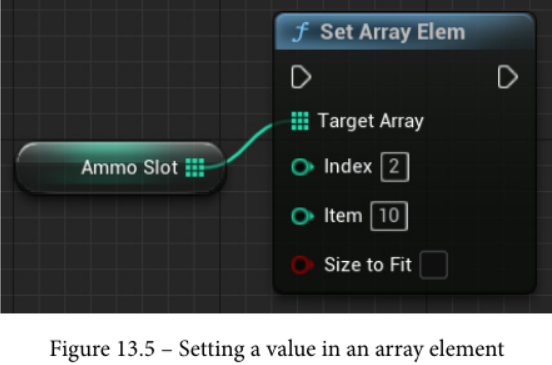Click the wire connecting Ammo Slot to Target Array
This screenshot has height=365, width=552.
(x=249, y=144)
